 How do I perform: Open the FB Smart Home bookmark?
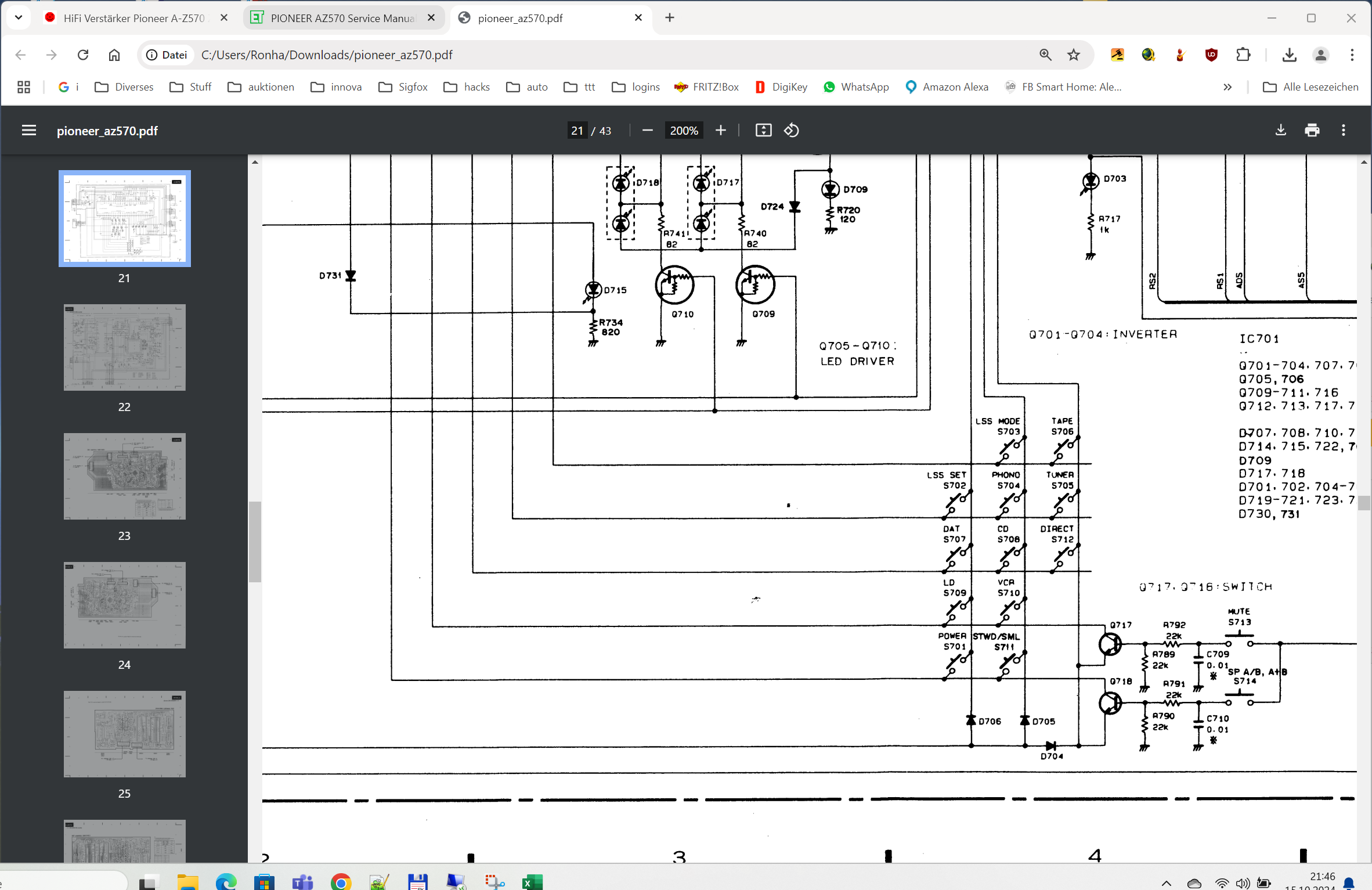tap(1063, 87)
